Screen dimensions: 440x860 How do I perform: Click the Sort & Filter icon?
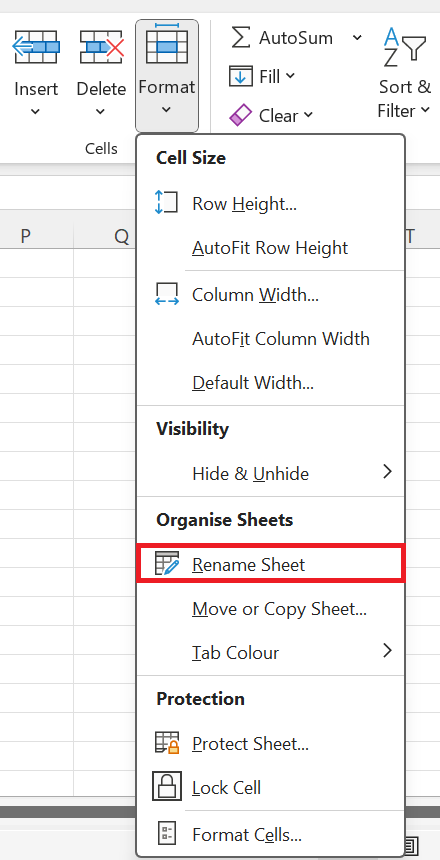[x=404, y=47]
